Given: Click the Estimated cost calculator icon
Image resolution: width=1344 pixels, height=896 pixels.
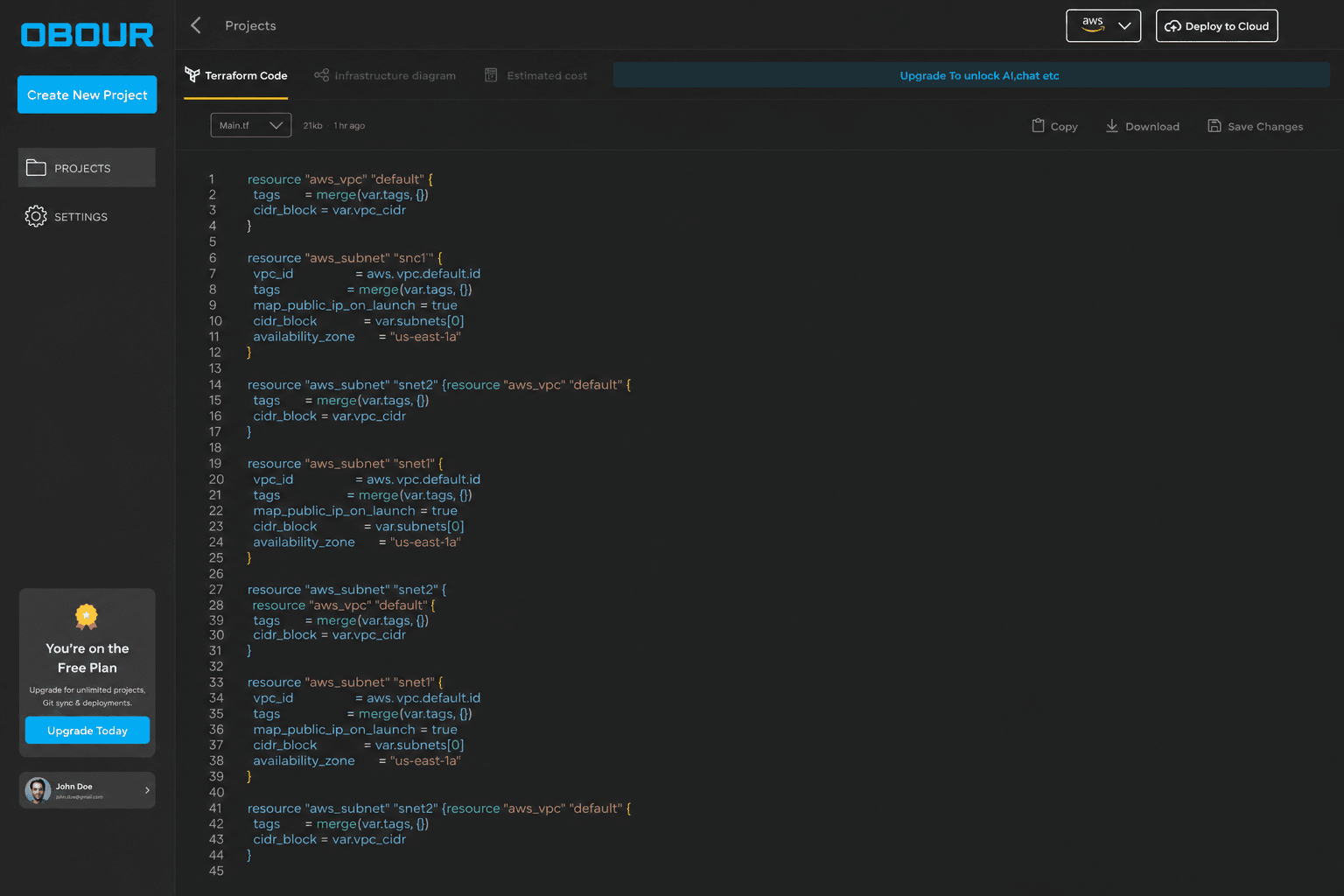Looking at the screenshot, I should 491,75.
